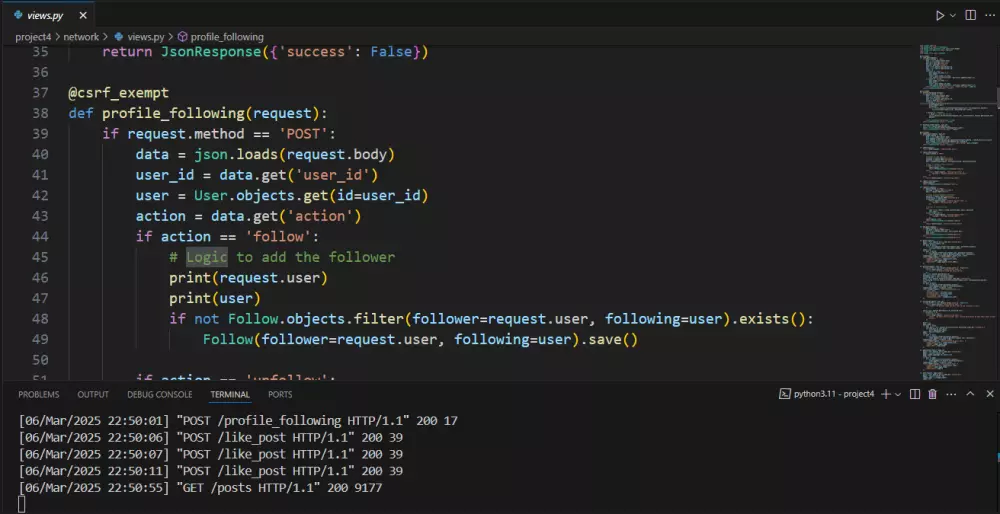Click the editor minimap code overview
1000x514 pixels.
click(957, 210)
